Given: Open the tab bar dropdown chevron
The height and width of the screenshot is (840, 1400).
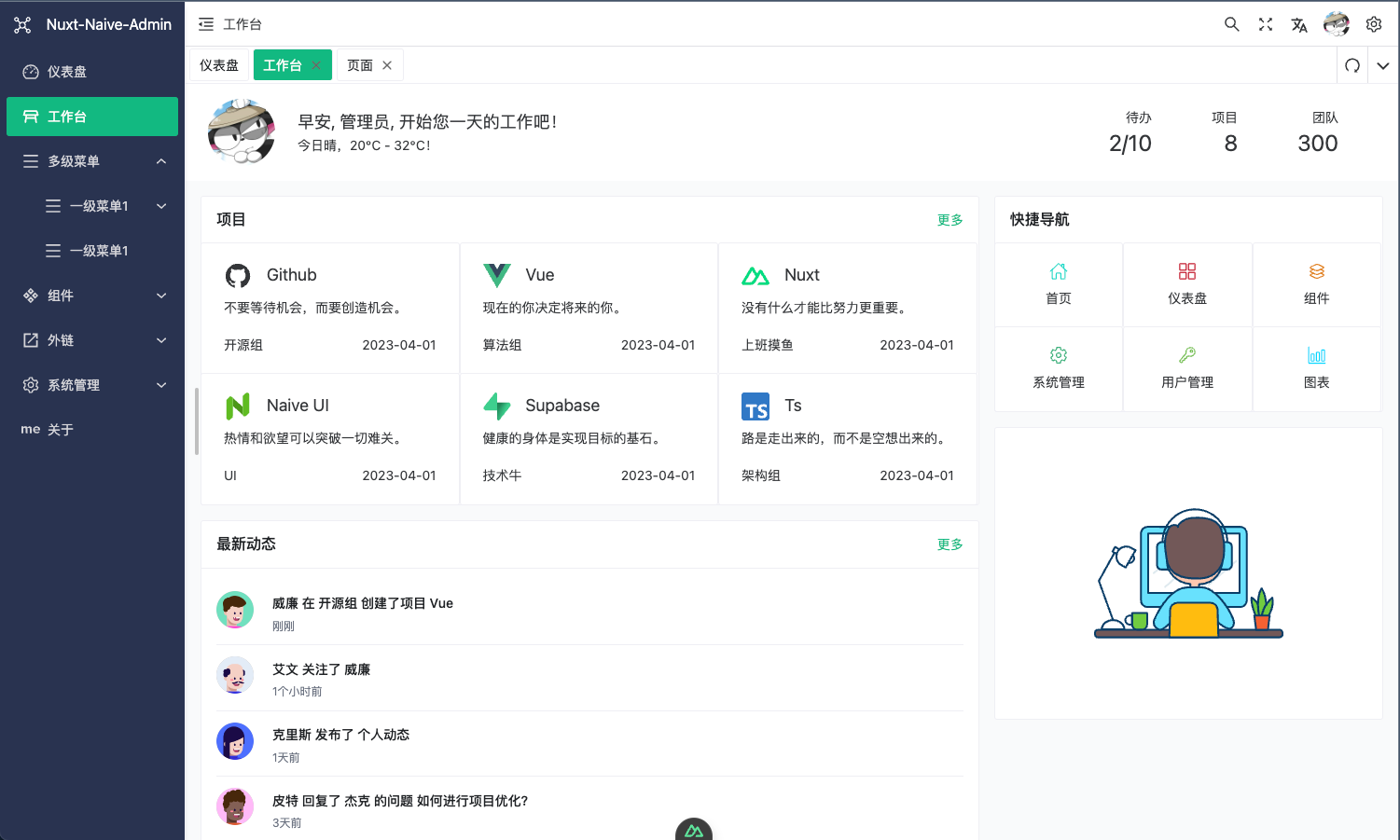Looking at the screenshot, I should pyautogui.click(x=1383, y=65).
